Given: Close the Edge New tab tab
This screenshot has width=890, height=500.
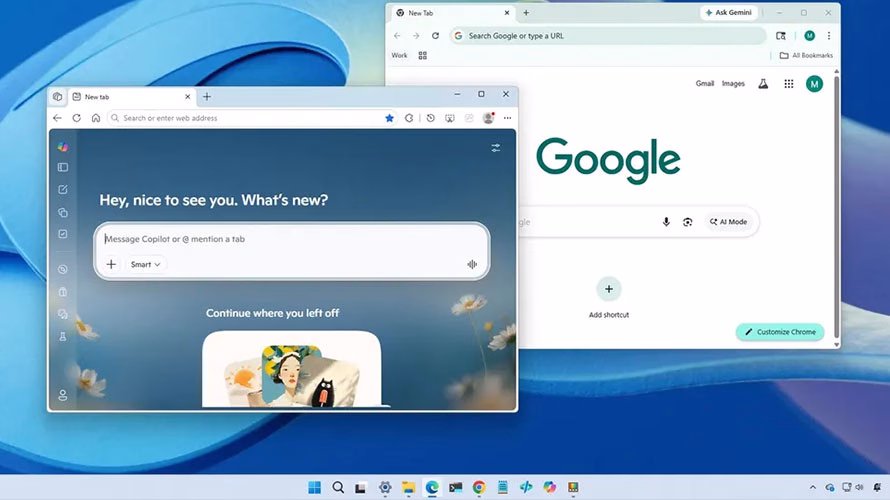Looking at the screenshot, I should [188, 97].
